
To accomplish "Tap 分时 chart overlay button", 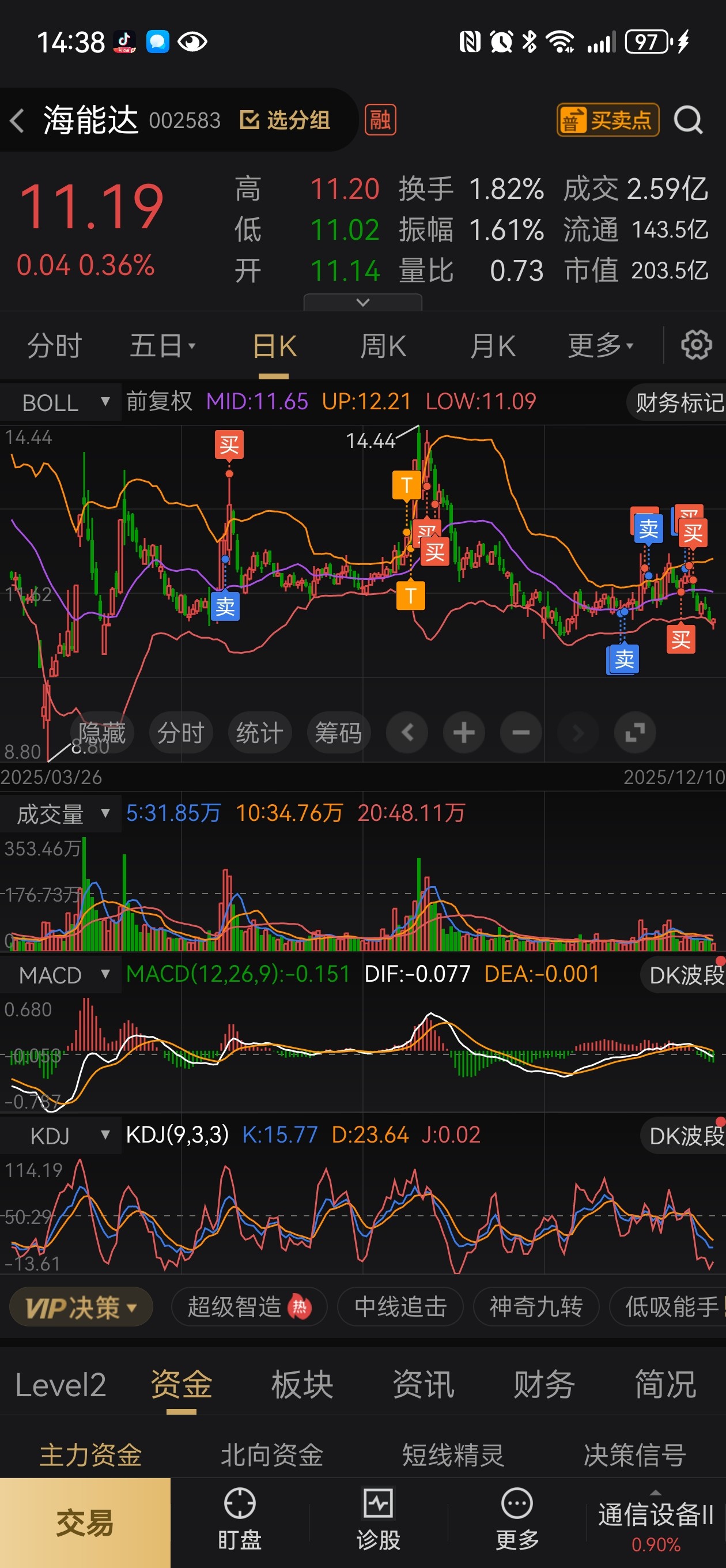I will pos(181,732).
